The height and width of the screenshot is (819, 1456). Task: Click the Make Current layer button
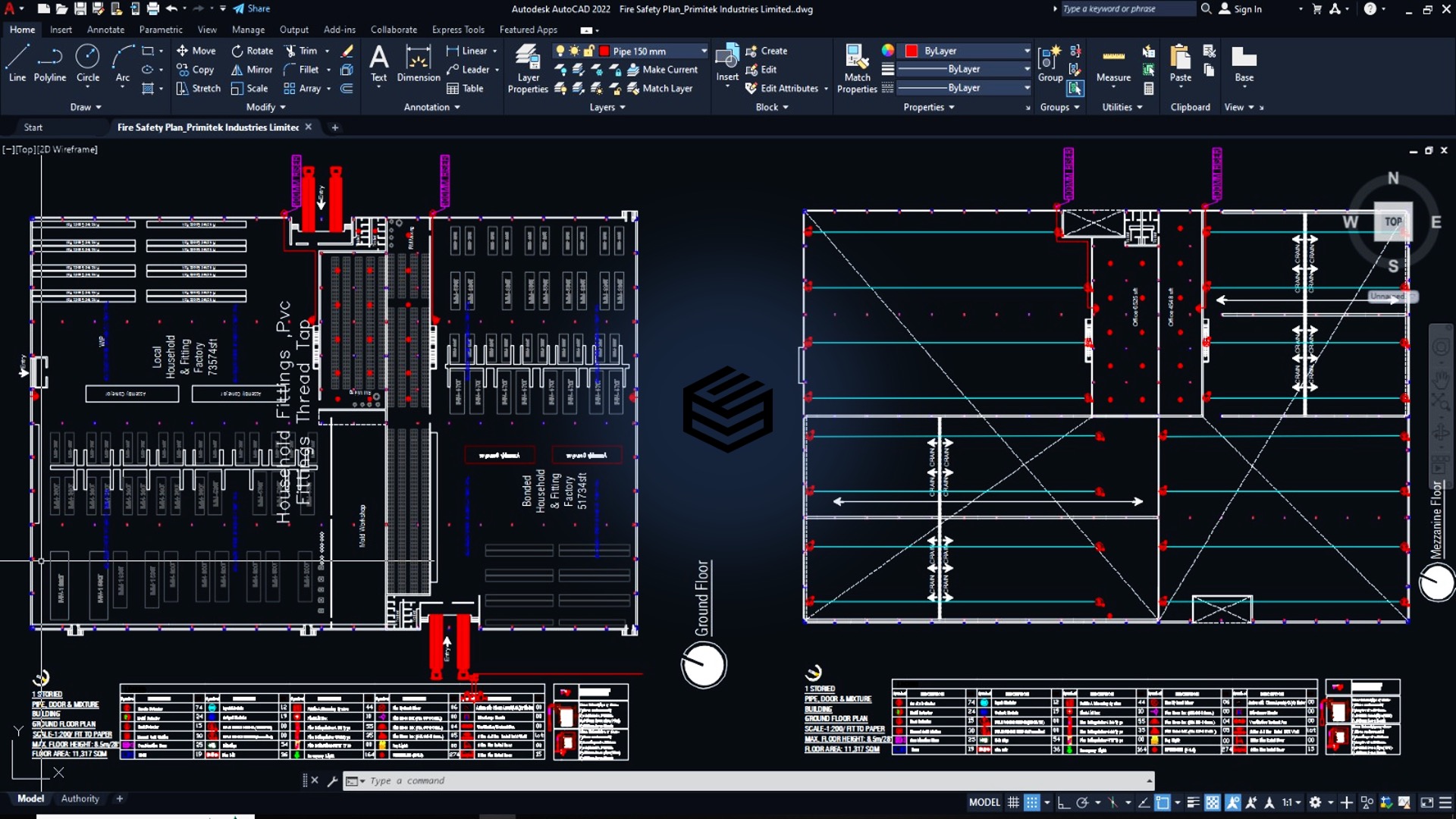click(x=662, y=70)
